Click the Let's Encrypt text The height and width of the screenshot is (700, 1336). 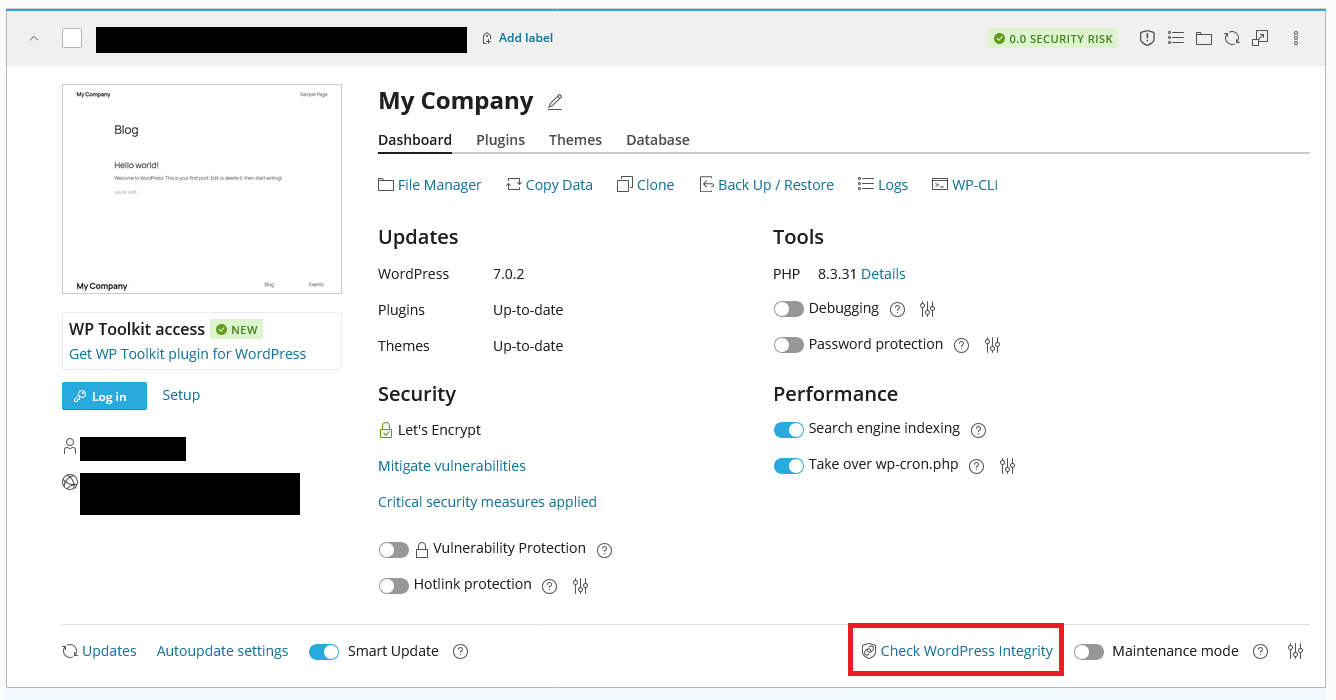(439, 430)
